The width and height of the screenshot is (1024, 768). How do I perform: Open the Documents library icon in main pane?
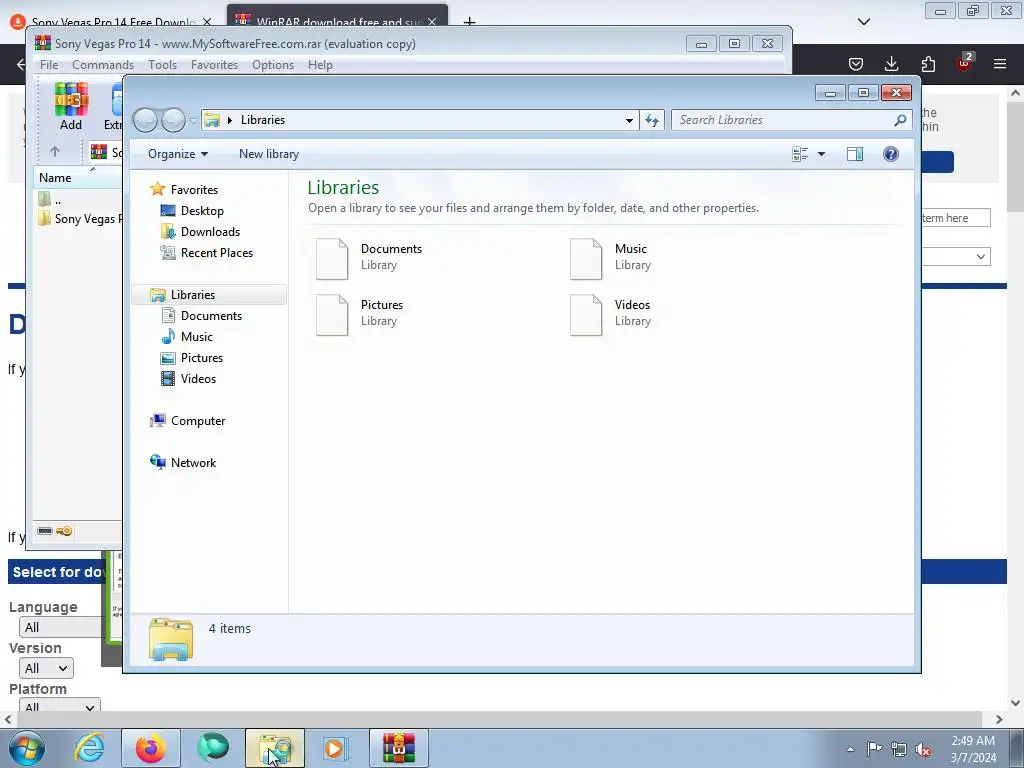[x=332, y=259]
